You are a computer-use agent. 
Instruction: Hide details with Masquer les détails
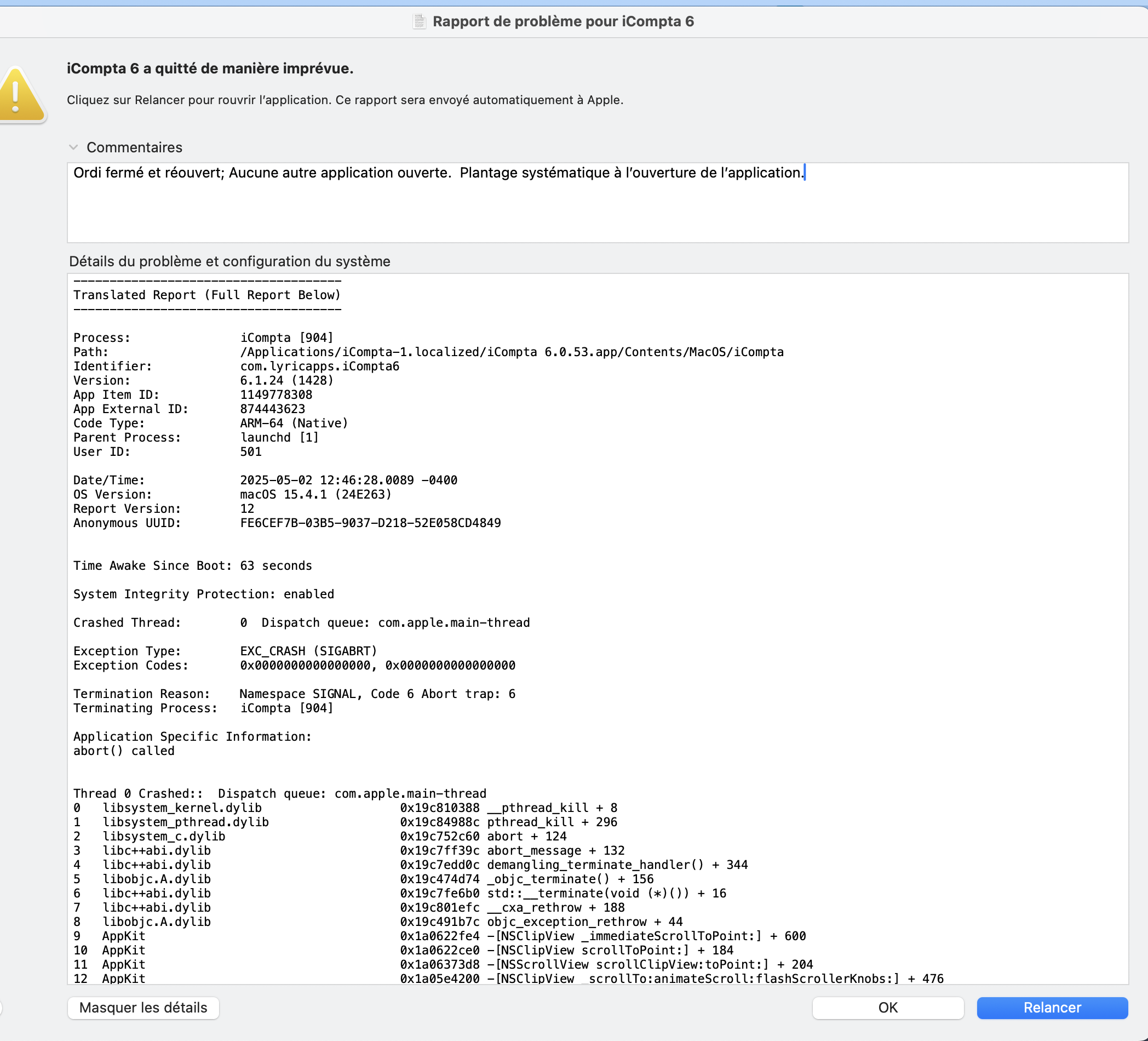tap(143, 1008)
